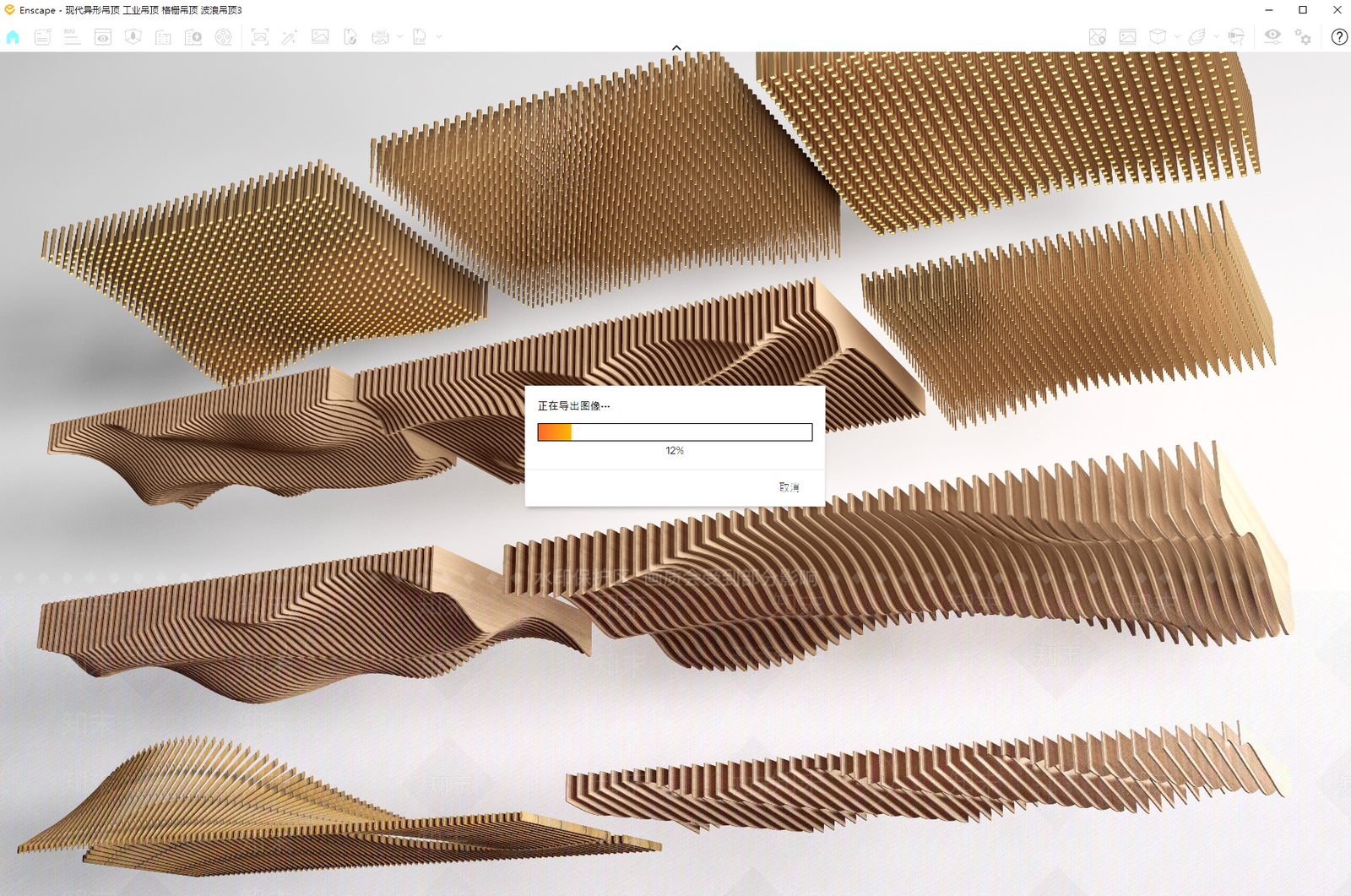Click the Home icon in toolbar
Screen dimensions: 1351x896
coord(13,37)
